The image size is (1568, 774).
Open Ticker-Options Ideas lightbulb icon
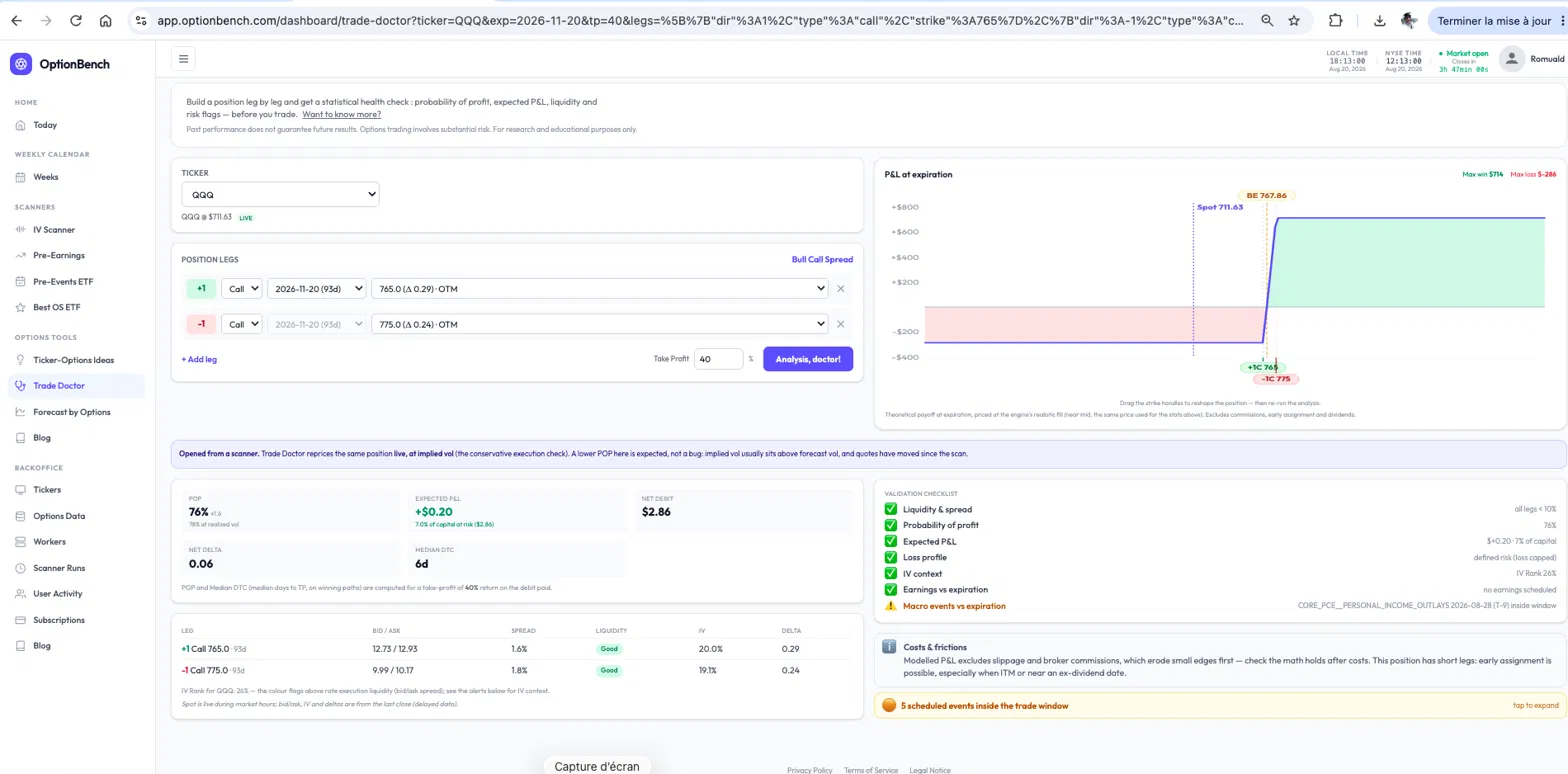click(22, 359)
